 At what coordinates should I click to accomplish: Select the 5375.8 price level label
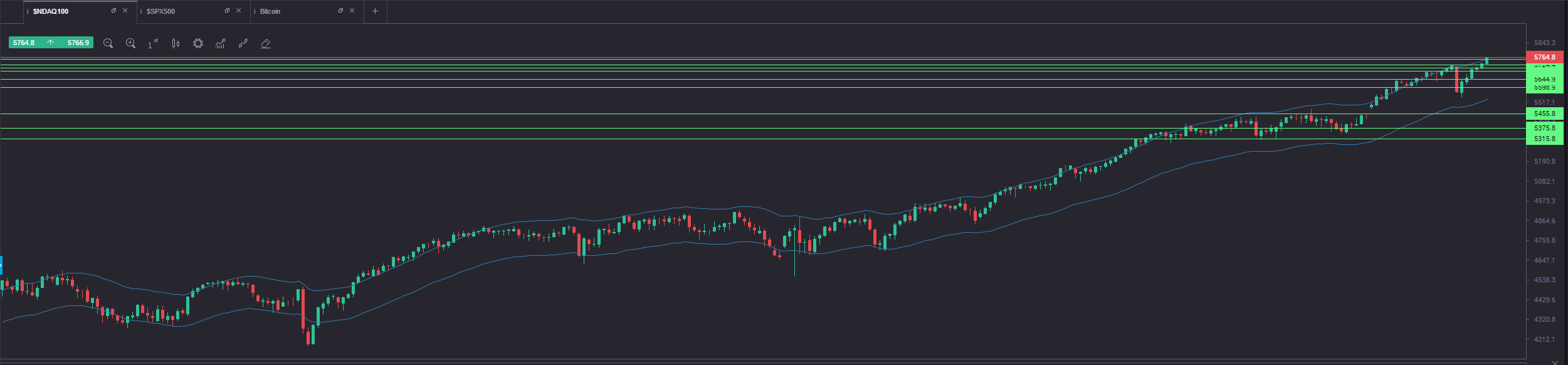pyautogui.click(x=1544, y=128)
